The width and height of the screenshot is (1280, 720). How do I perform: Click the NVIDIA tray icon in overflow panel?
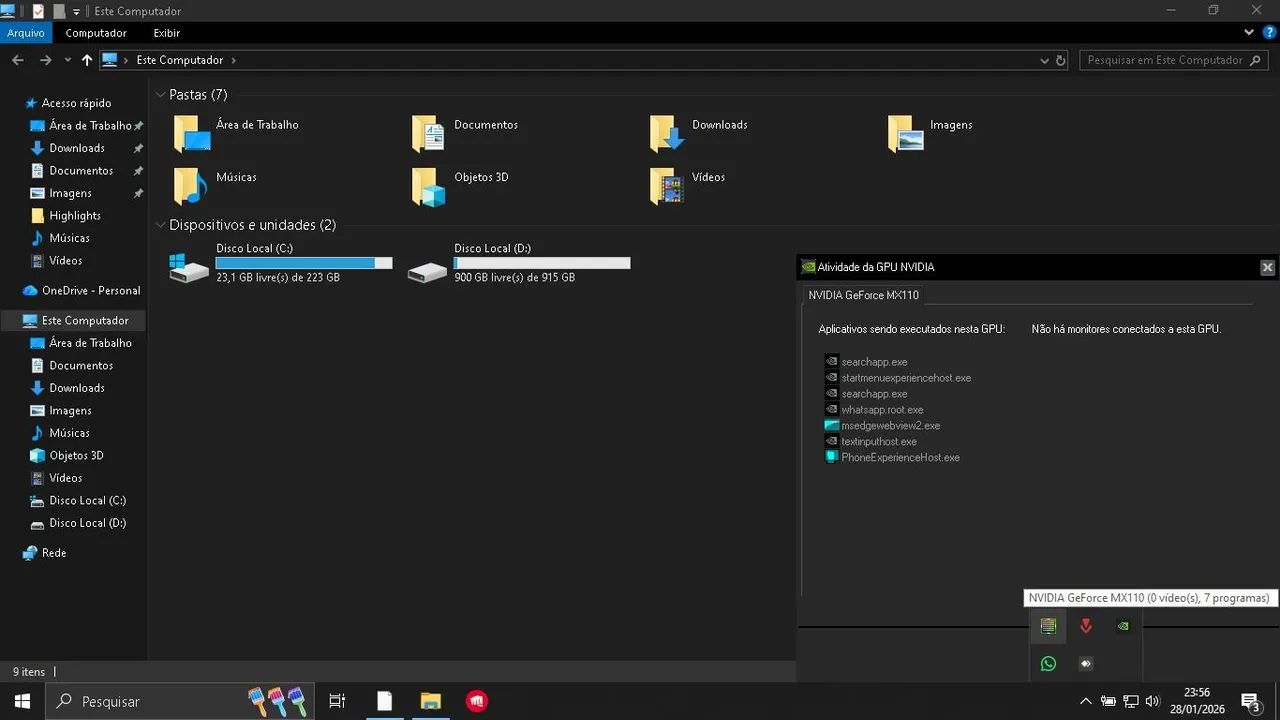pyautogui.click(x=1123, y=626)
